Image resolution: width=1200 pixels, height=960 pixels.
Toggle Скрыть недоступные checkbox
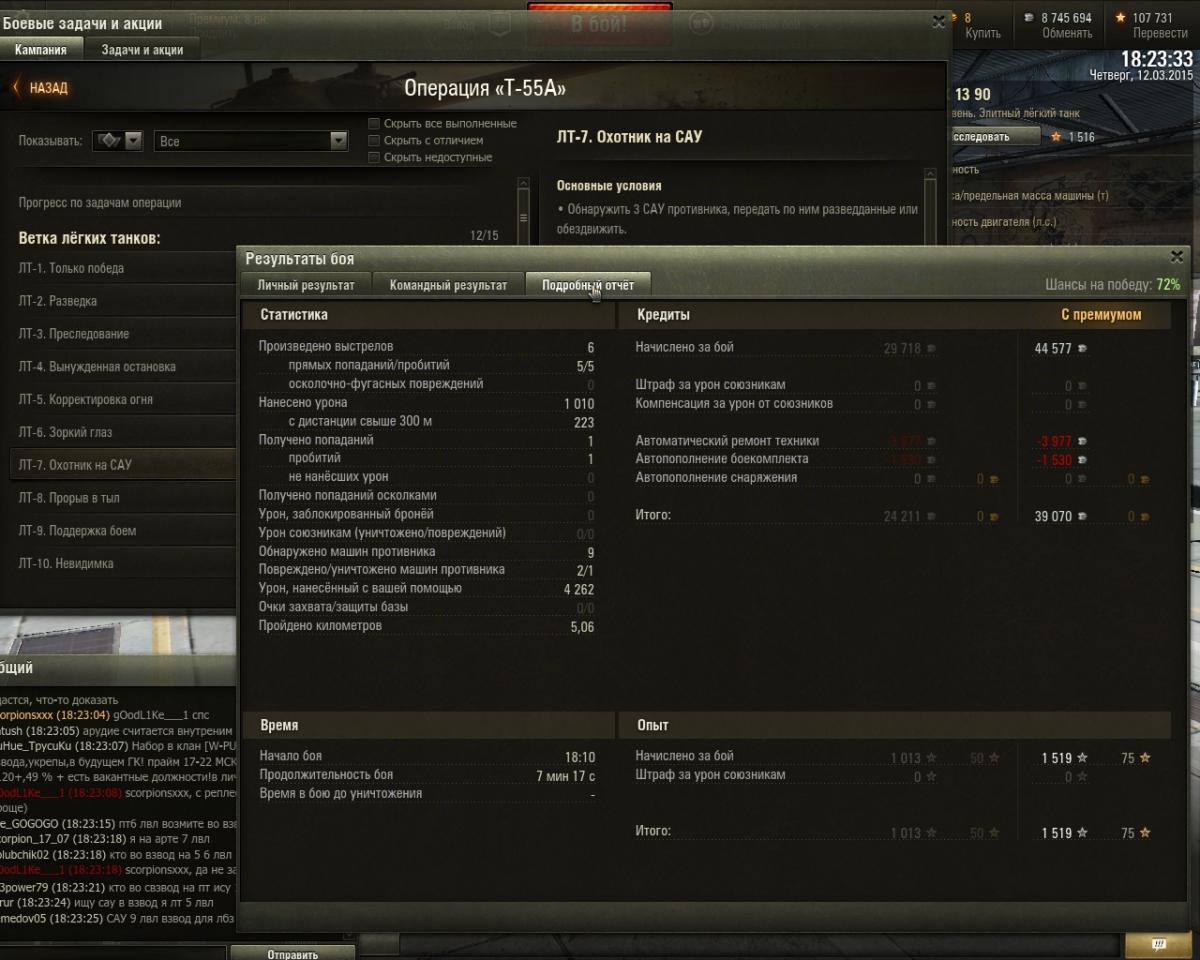[374, 158]
